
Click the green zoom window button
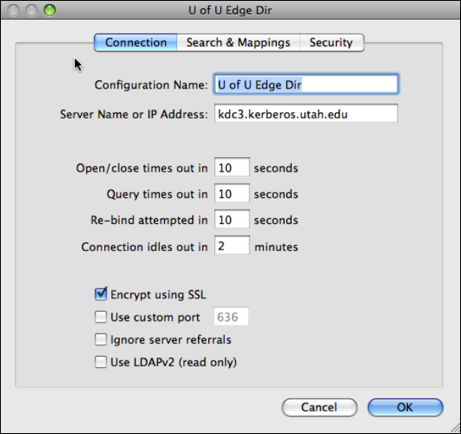[50, 10]
